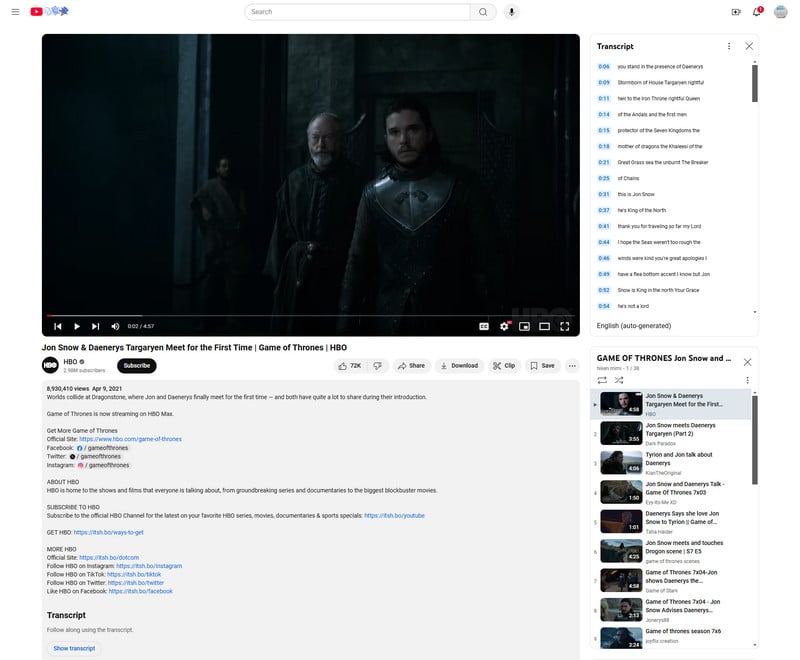Open the itsh.bo/dotcom link

109,557
